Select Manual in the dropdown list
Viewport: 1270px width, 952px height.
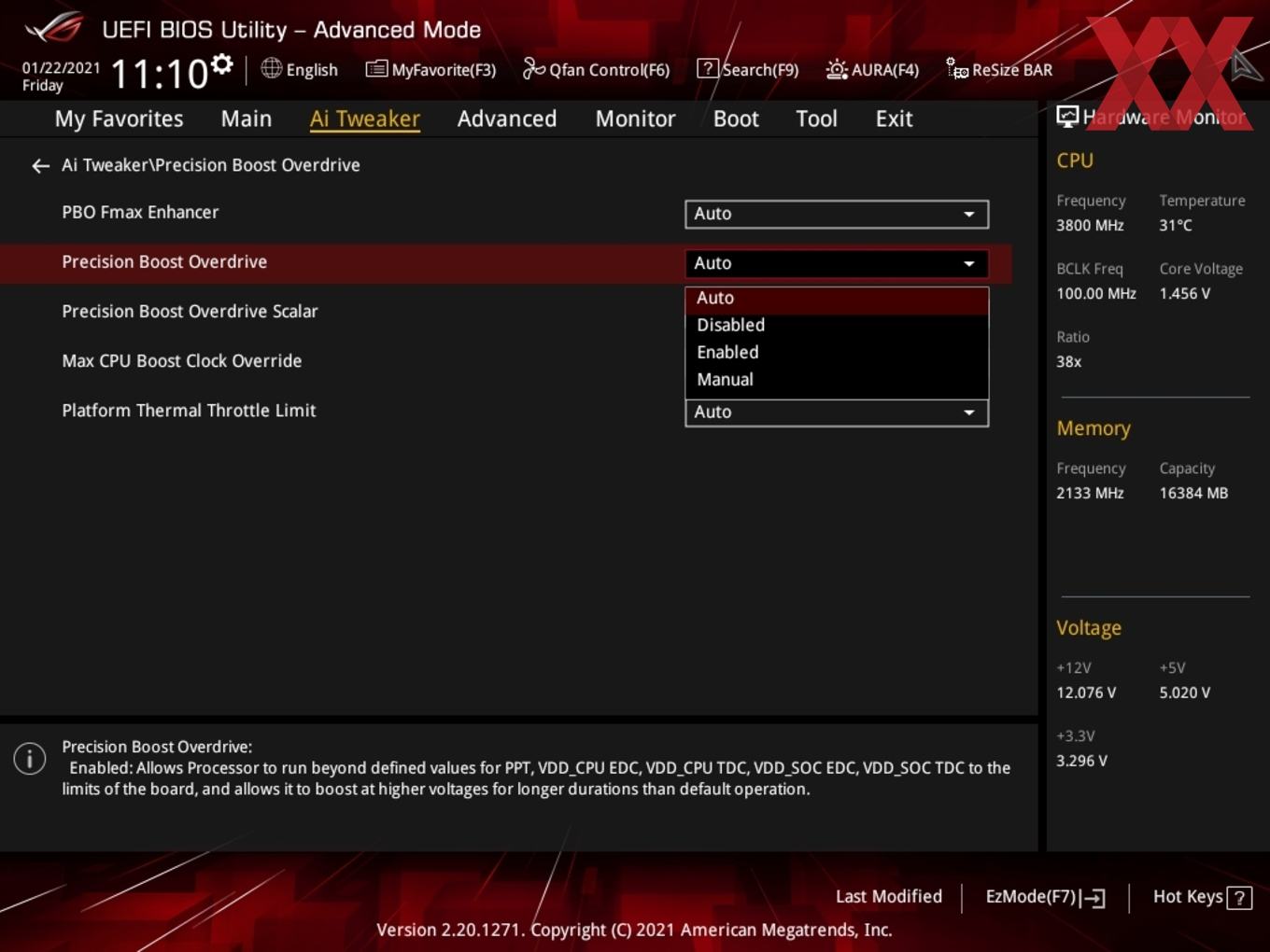click(x=837, y=379)
